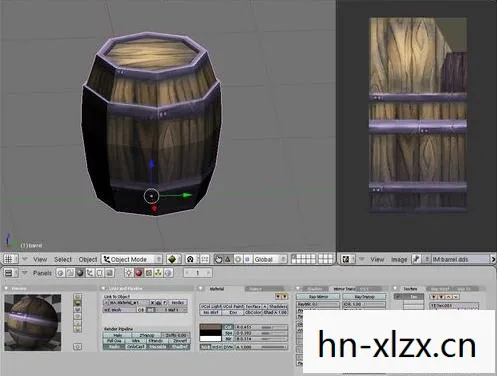Toggle UV editor header menu collapse arrow
497x376 pixels.
(x=361, y=259)
